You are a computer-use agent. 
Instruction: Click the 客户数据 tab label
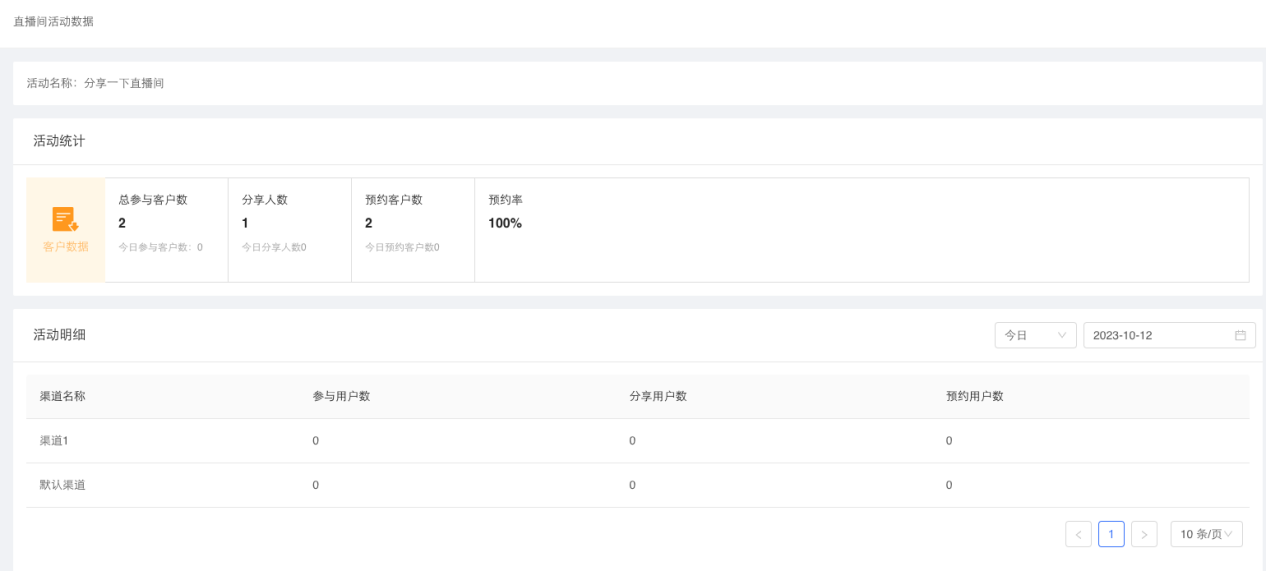click(65, 247)
